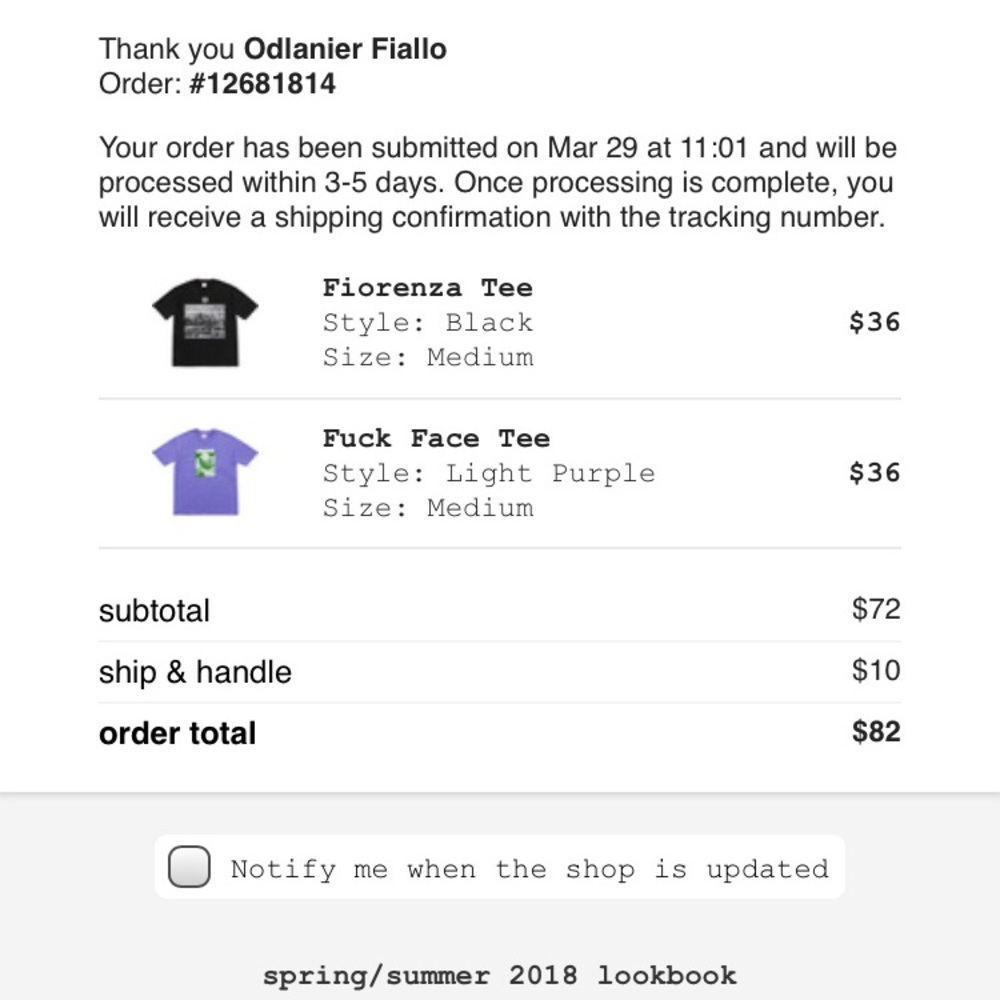The height and width of the screenshot is (1000, 1000).
Task: Select the Fiorenza Tee product name
Action: [x=428, y=288]
